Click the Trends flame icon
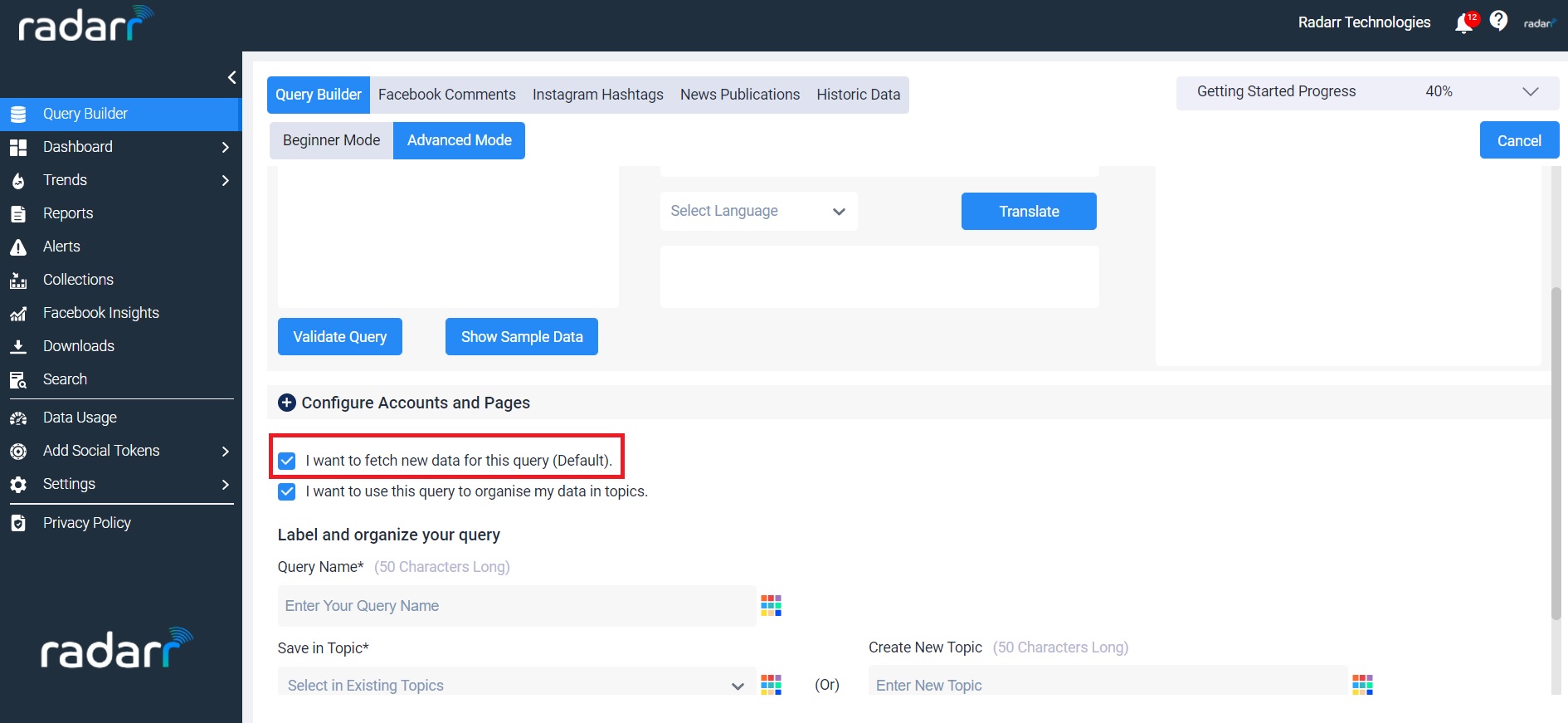Viewport: 1568px width, 723px height. [x=18, y=181]
